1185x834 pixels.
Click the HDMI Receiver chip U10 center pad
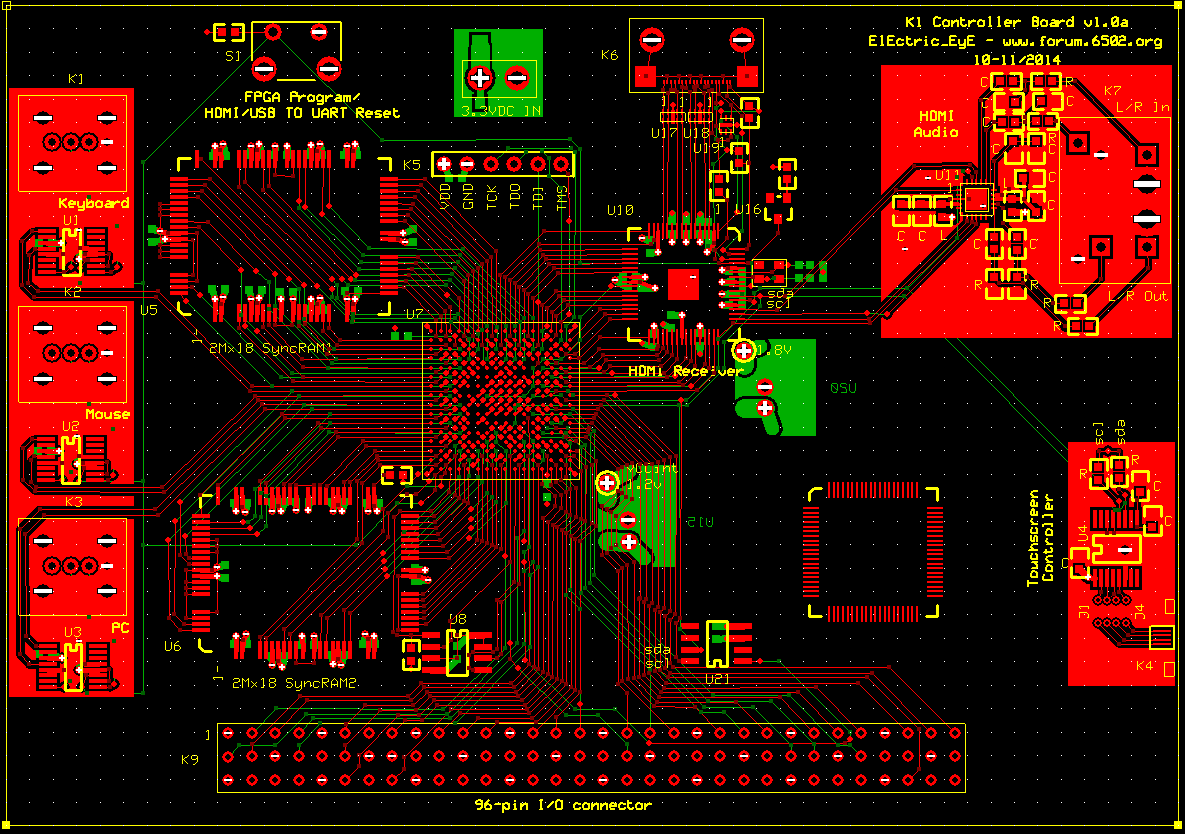click(x=684, y=284)
